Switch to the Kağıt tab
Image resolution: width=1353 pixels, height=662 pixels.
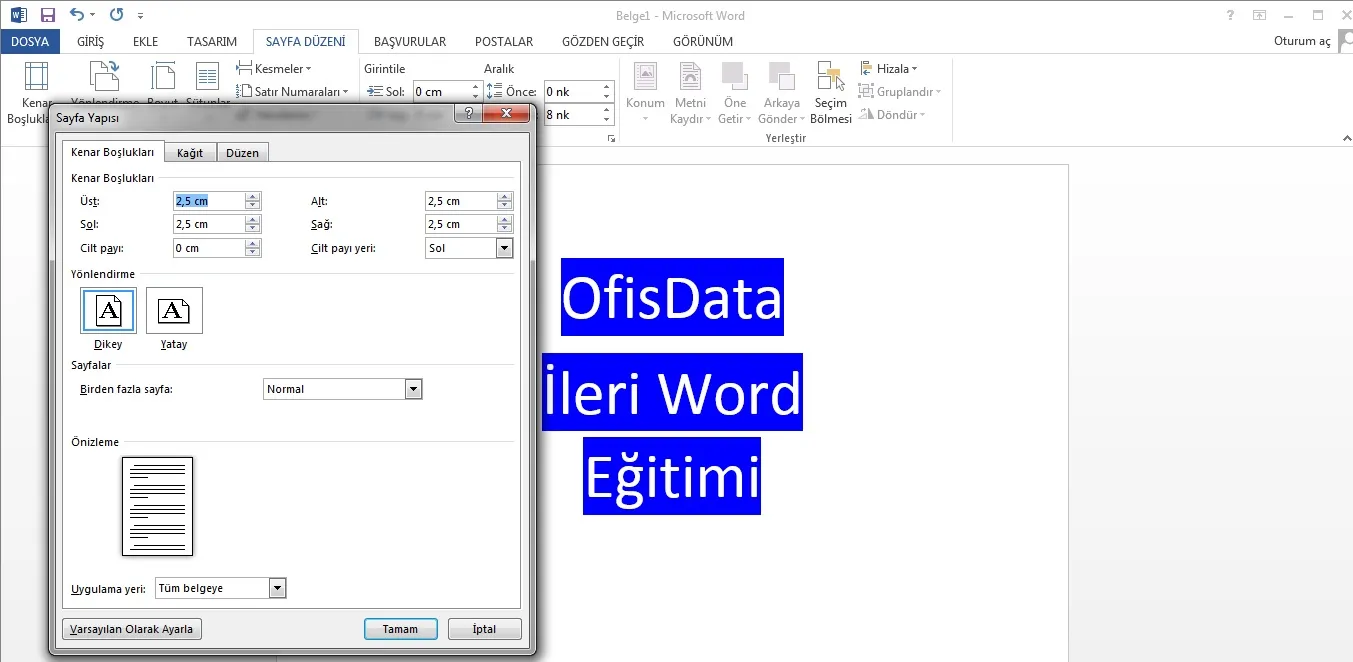click(190, 153)
